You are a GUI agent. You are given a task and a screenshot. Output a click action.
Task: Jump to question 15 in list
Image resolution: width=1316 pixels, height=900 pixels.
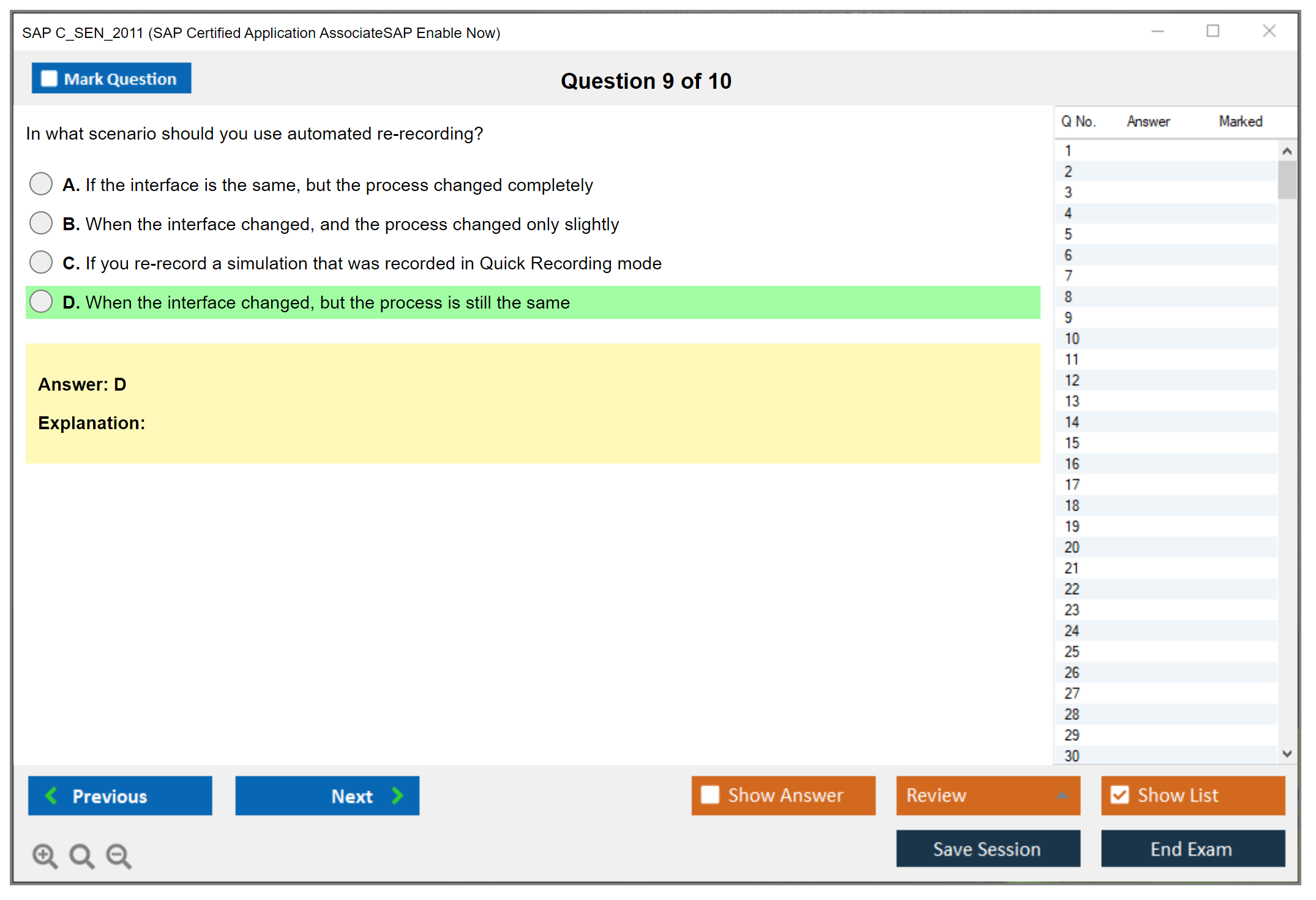point(1072,443)
